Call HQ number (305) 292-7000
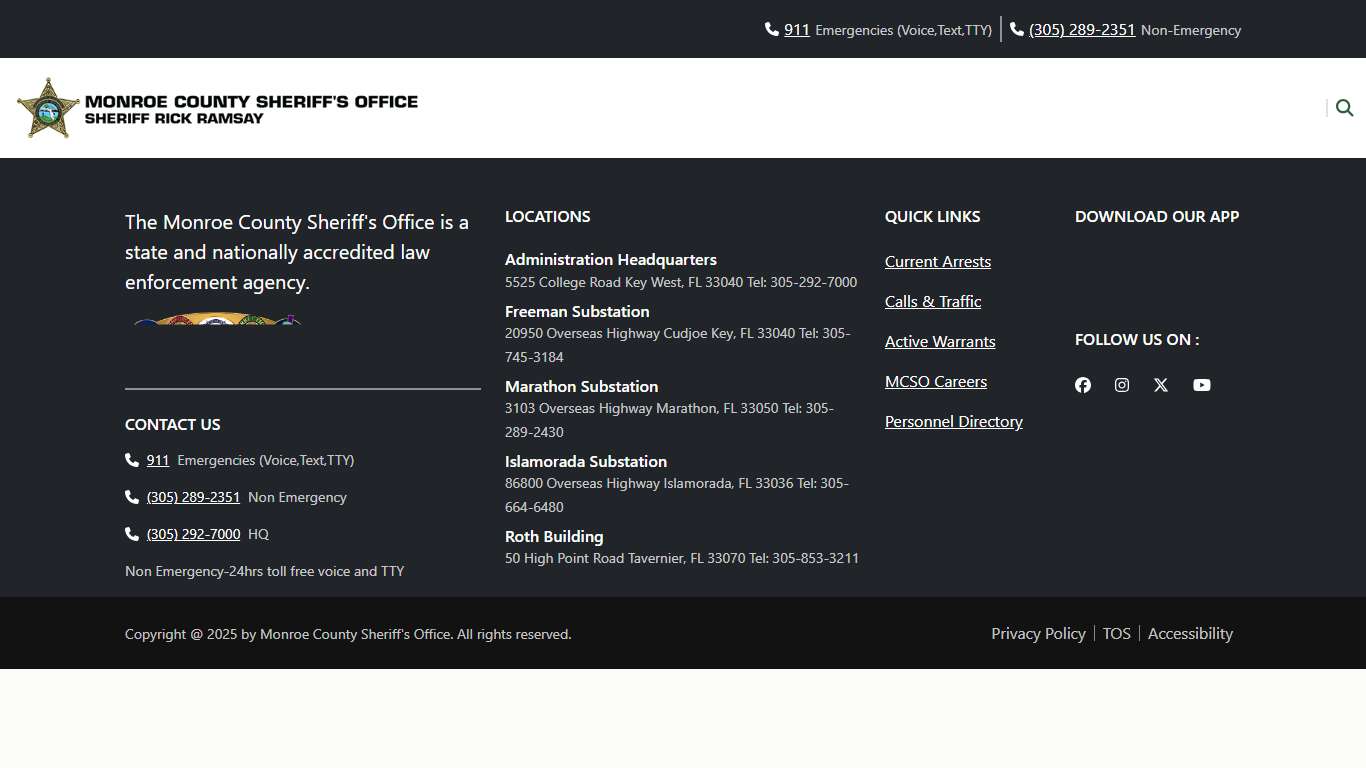Image resolution: width=1366 pixels, height=768 pixels. coord(193,535)
